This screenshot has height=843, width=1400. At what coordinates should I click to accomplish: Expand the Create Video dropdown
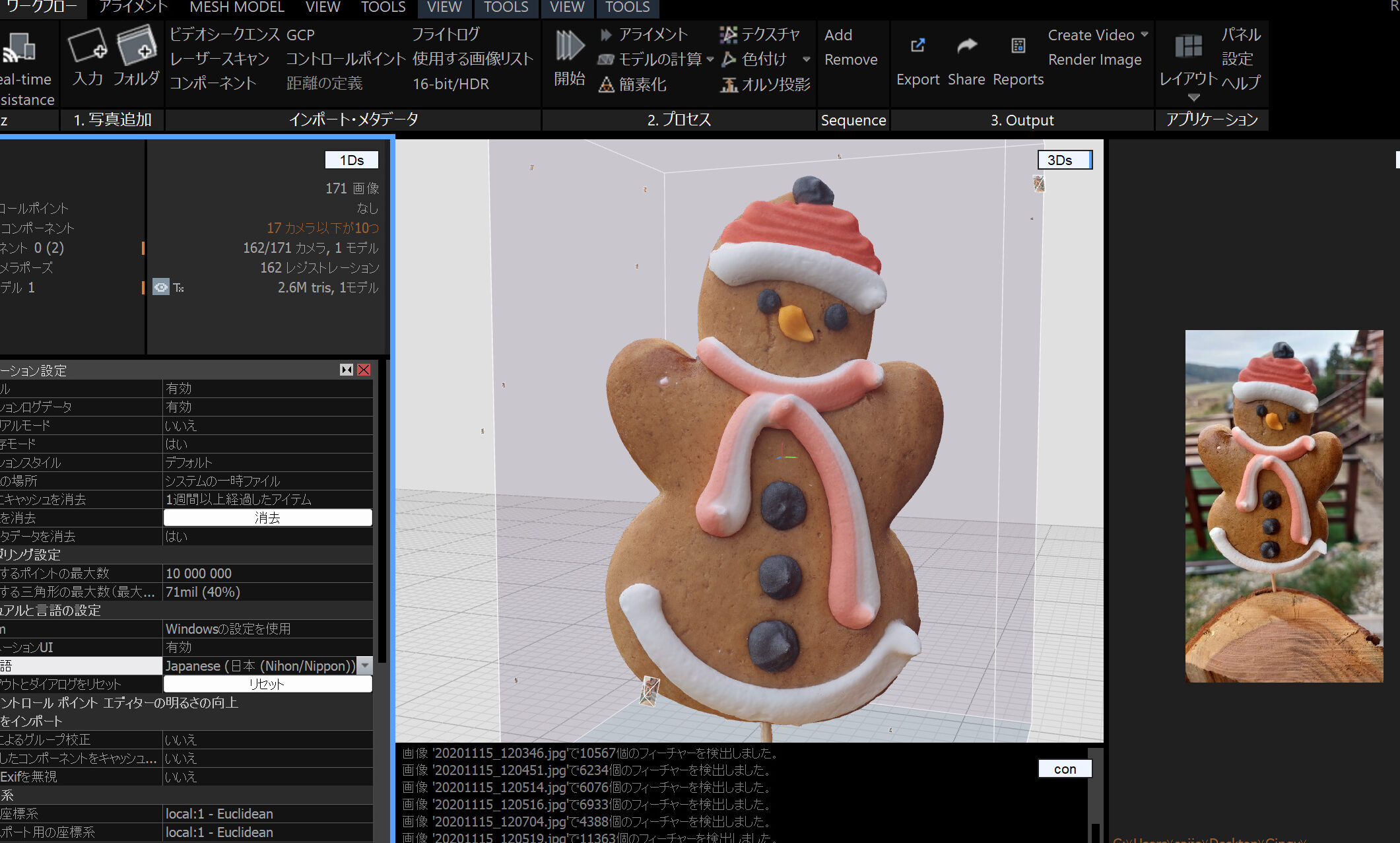[x=1144, y=35]
